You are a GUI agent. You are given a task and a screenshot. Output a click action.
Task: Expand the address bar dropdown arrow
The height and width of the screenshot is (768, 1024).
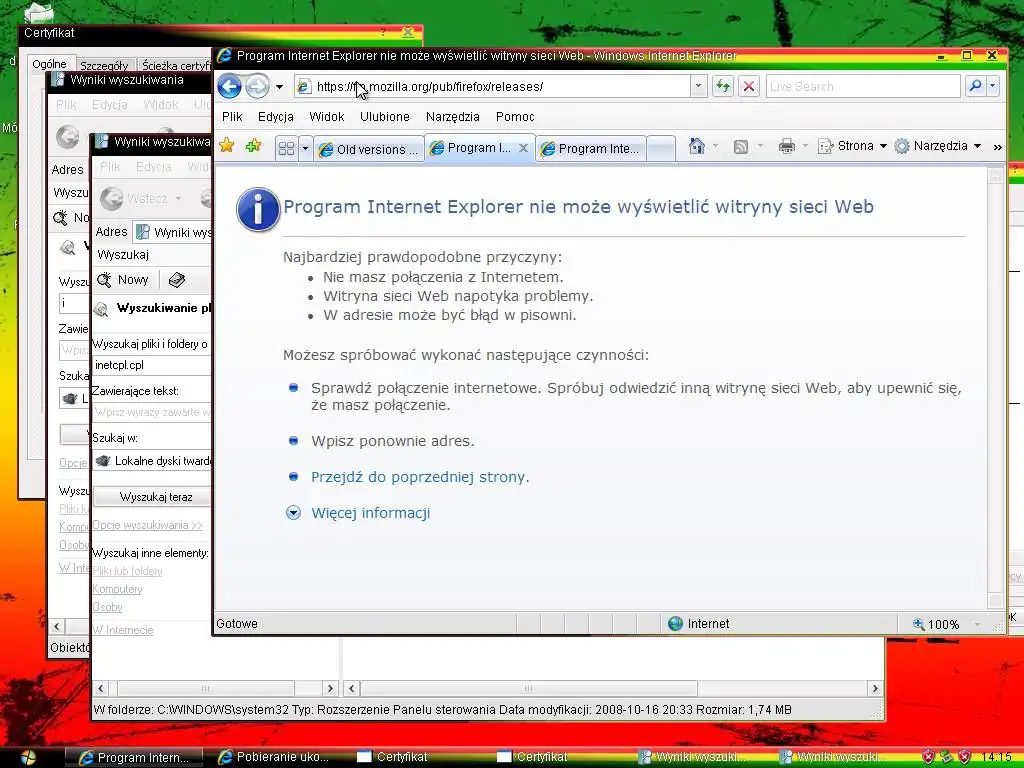(698, 86)
